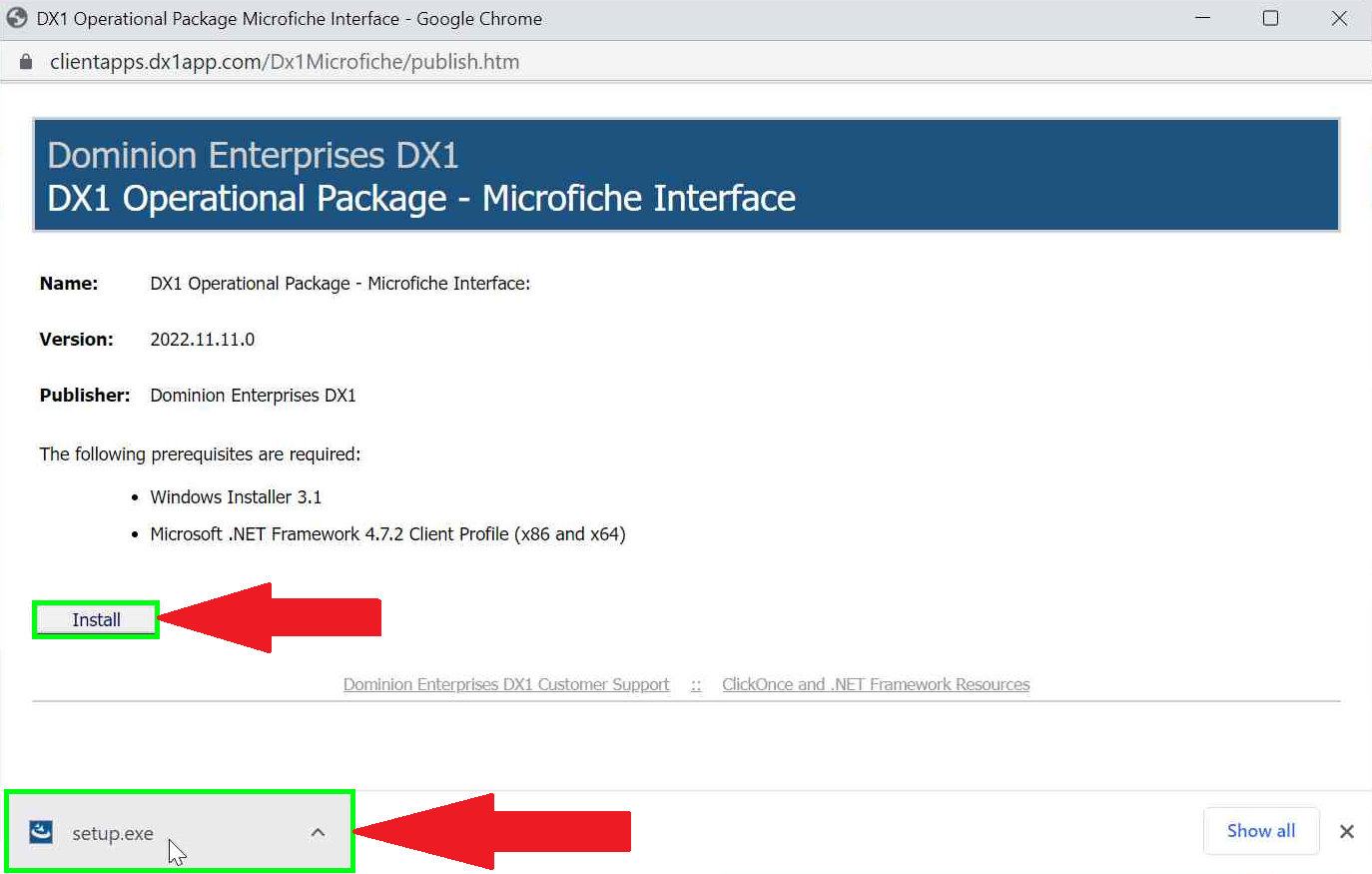Click the Windows Installer 3.1 prerequisite text
The height and width of the screenshot is (874, 1372).
click(x=236, y=497)
